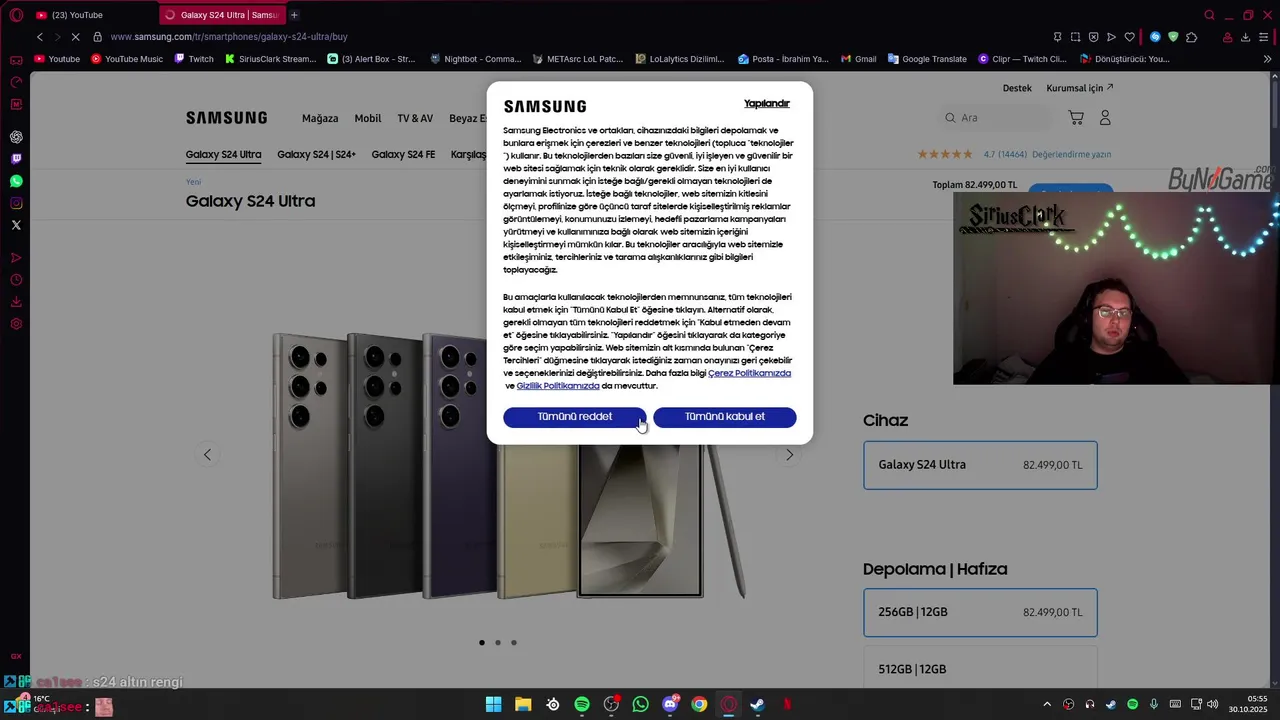The height and width of the screenshot is (720, 1280).
Task: Open the Samsung shopping cart
Action: pos(1076,118)
